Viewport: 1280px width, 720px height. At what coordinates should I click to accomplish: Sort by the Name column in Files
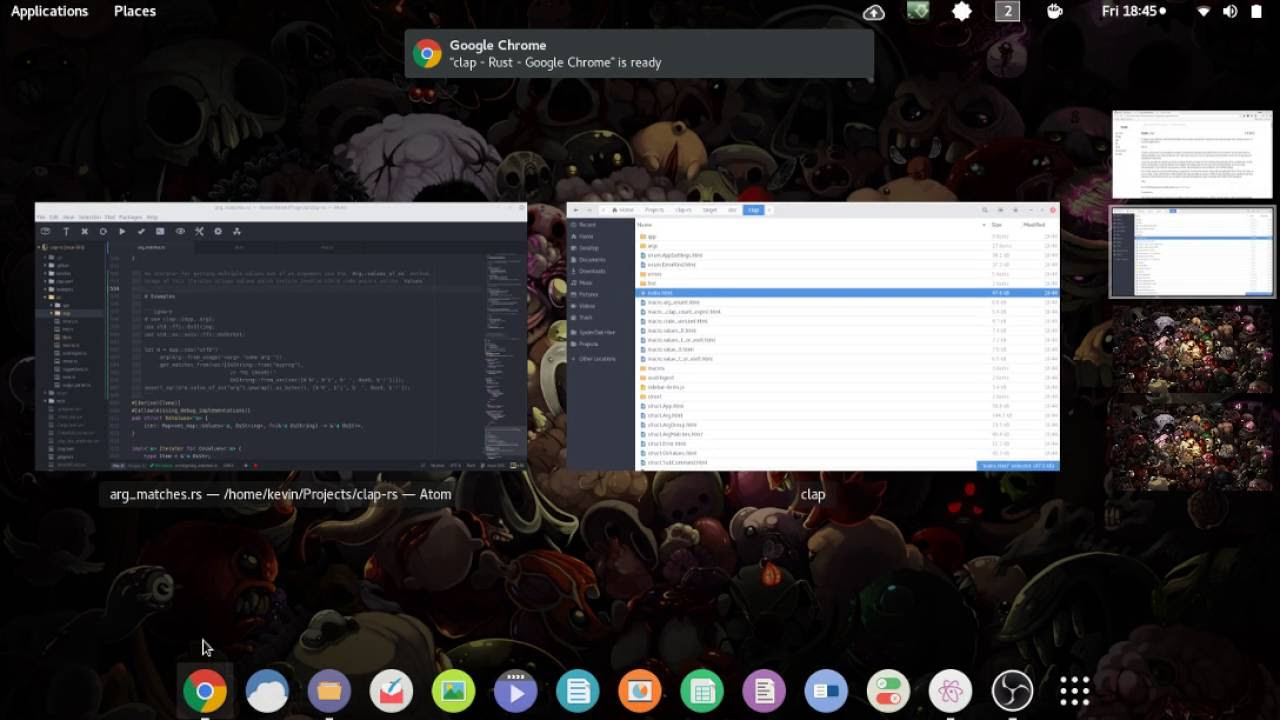pos(645,225)
